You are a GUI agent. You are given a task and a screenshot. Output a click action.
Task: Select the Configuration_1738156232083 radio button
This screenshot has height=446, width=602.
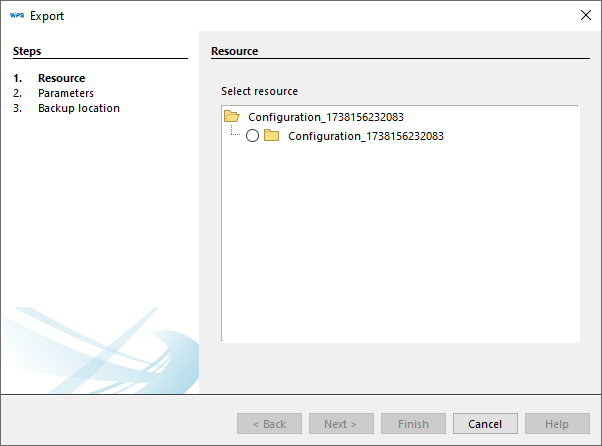point(252,136)
